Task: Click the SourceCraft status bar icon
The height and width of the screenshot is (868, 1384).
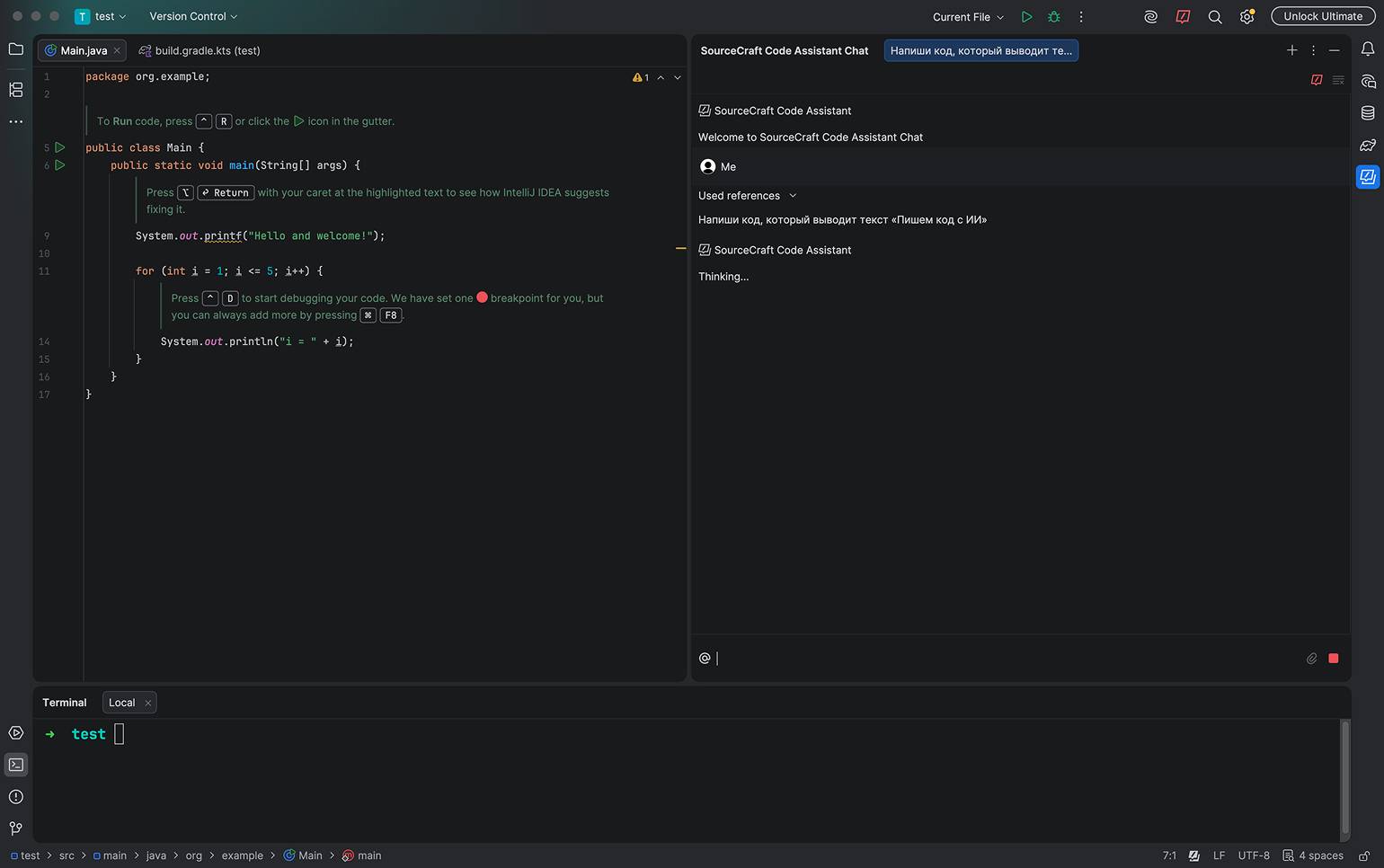Action: tap(1193, 856)
